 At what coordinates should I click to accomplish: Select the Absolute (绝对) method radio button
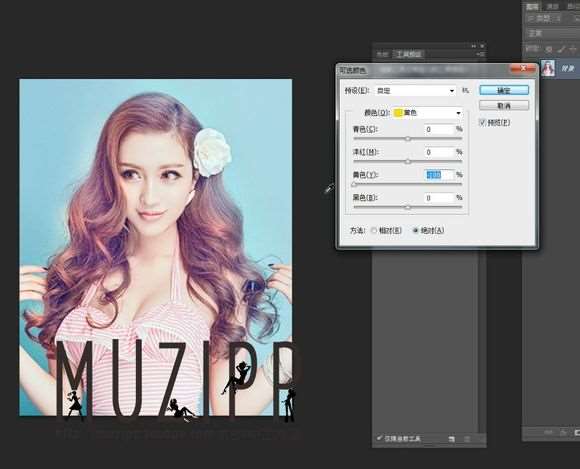pyautogui.click(x=415, y=230)
